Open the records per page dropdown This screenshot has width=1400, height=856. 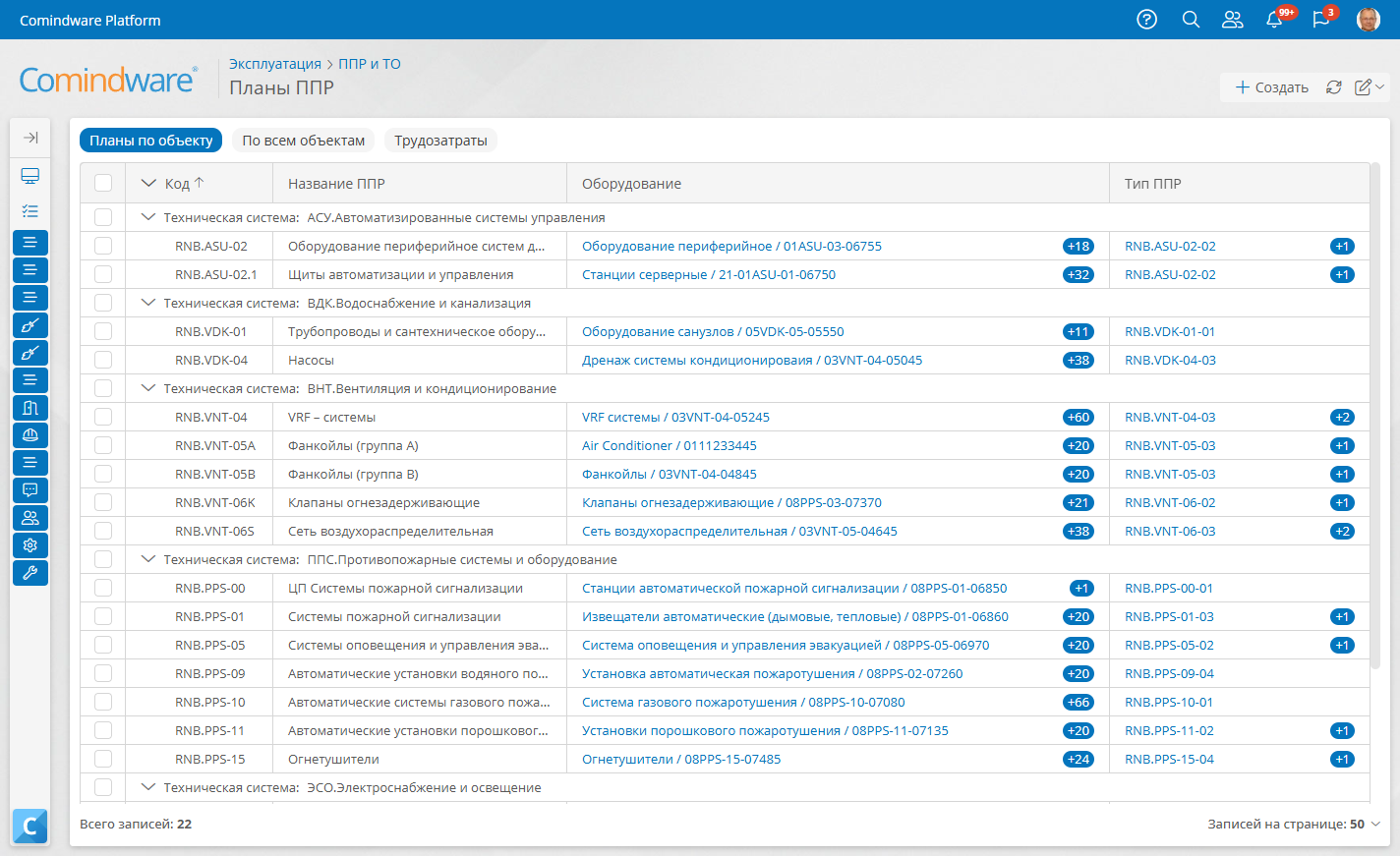coord(1294,825)
